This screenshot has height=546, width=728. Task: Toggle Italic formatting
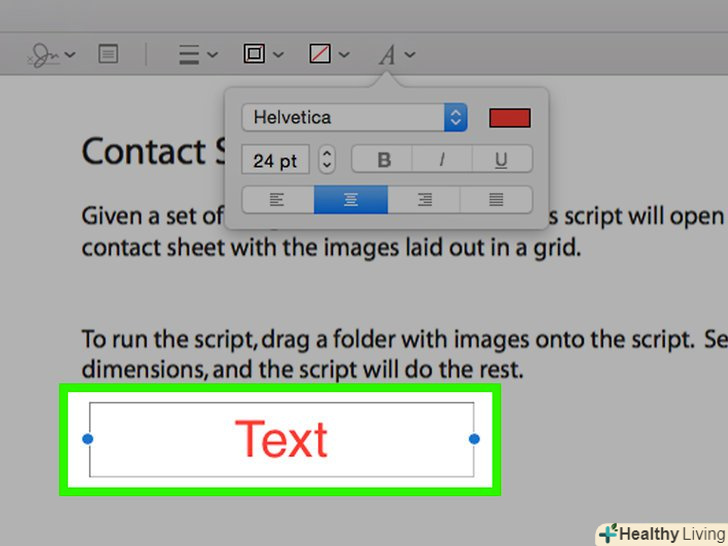point(442,159)
